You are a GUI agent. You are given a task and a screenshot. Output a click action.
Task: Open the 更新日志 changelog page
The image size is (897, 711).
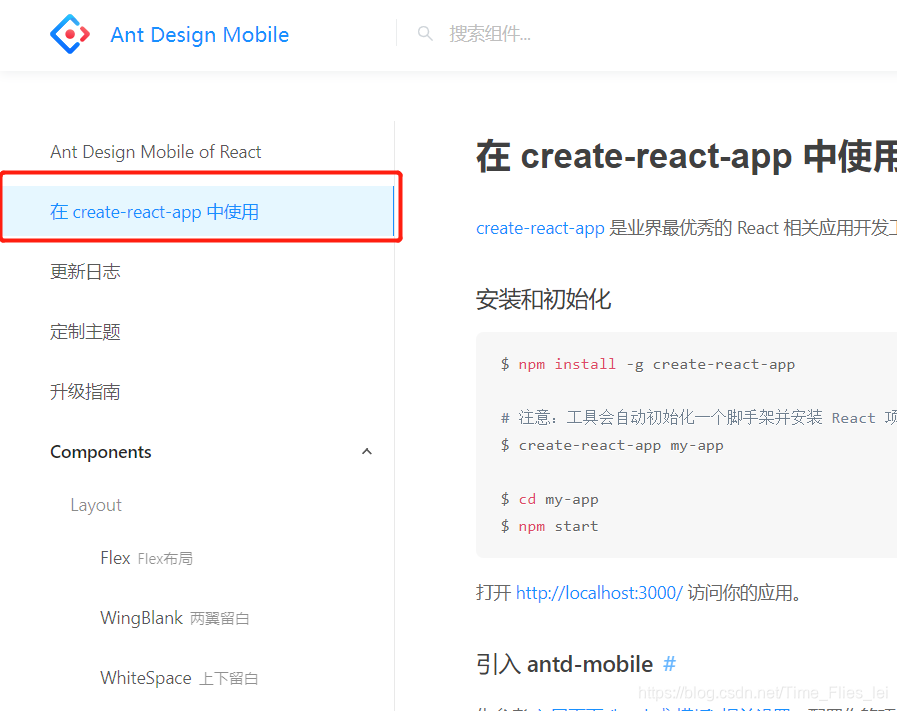coord(85,272)
